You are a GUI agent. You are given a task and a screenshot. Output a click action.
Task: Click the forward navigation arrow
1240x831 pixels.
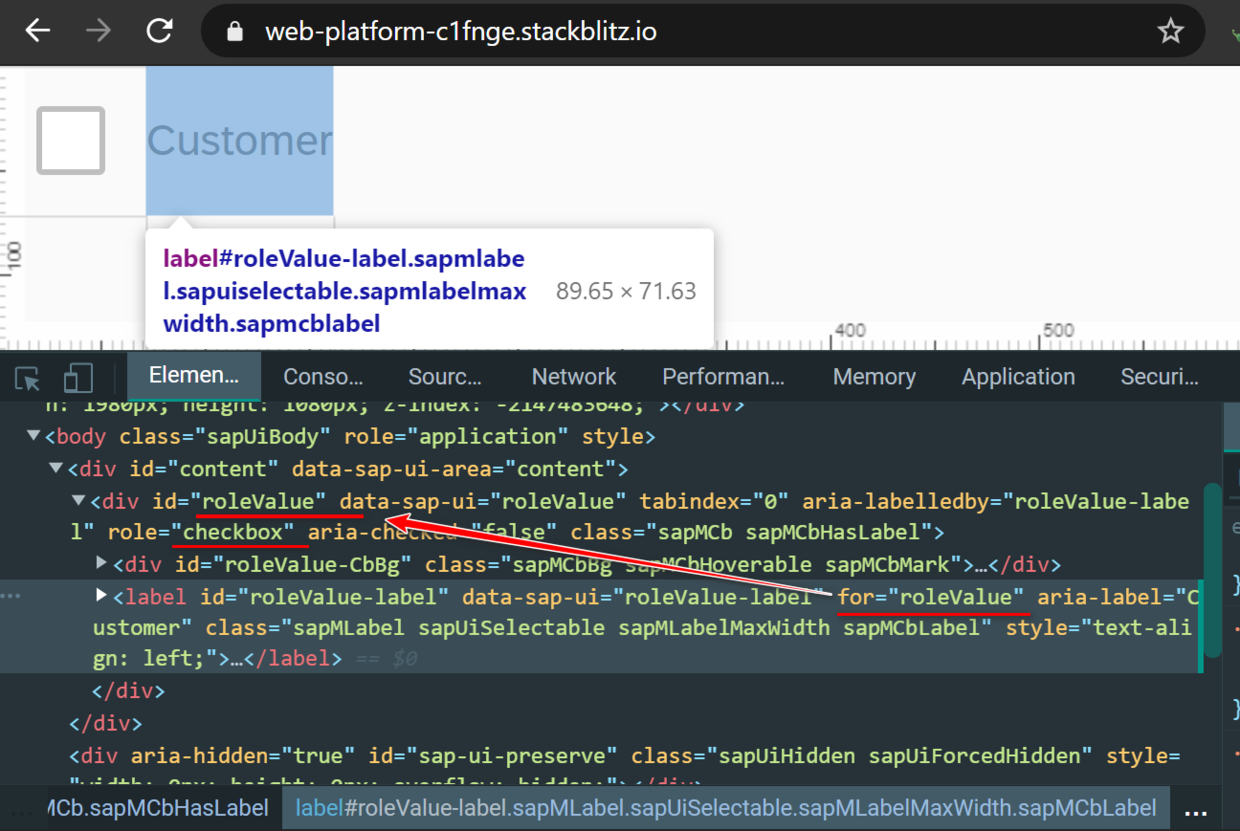(98, 31)
